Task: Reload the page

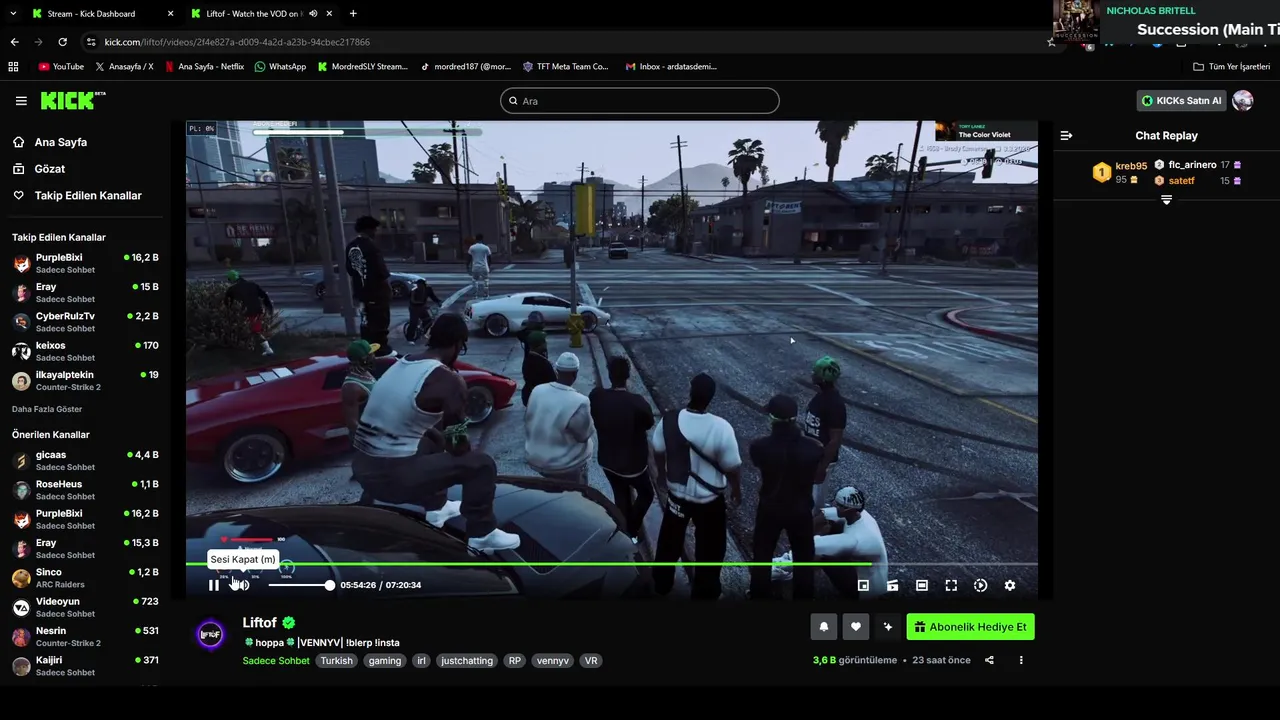Action: click(x=62, y=42)
